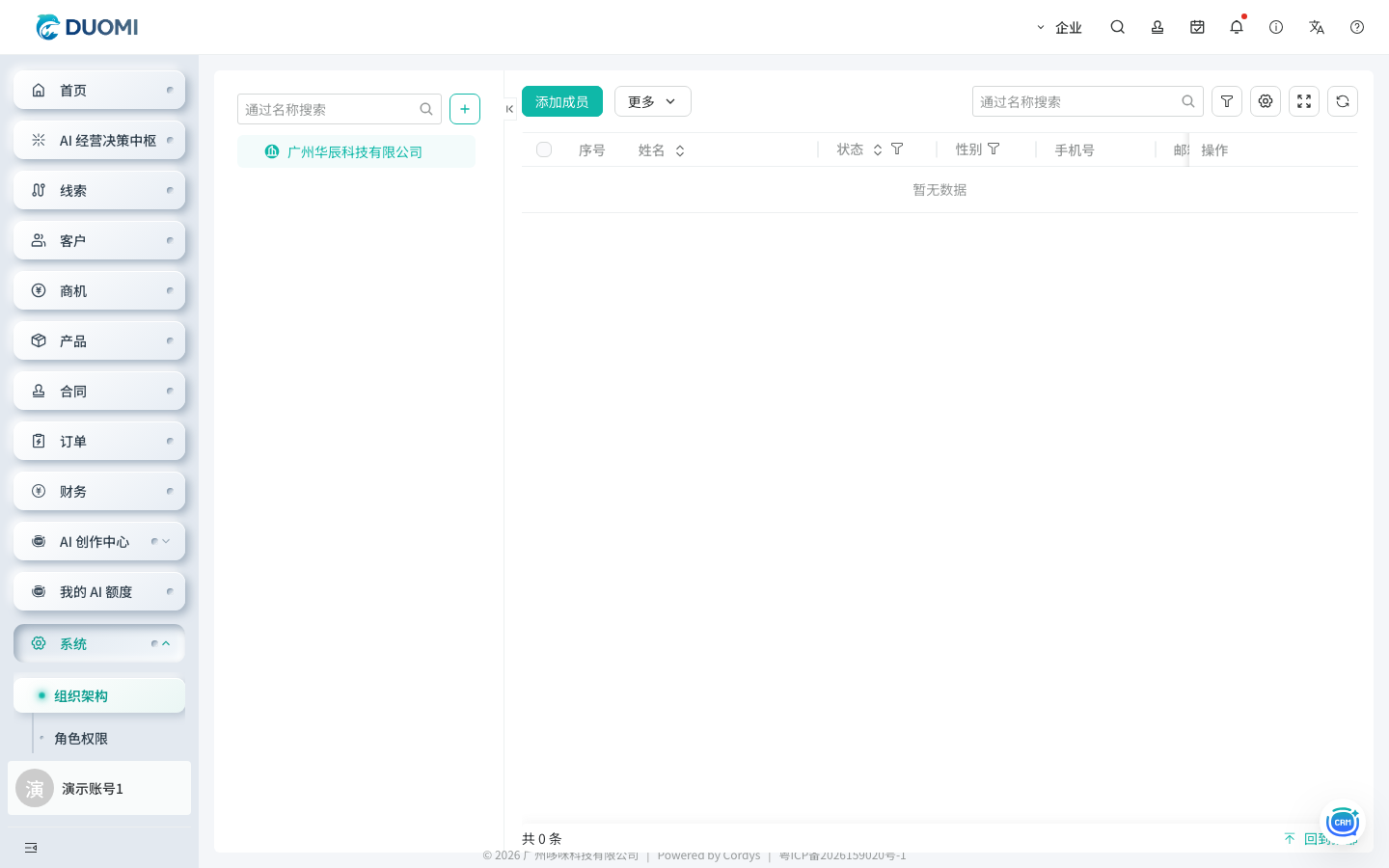The height and width of the screenshot is (868, 1389).
Task: Open the calendar schedule icon in header
Action: 1197,27
